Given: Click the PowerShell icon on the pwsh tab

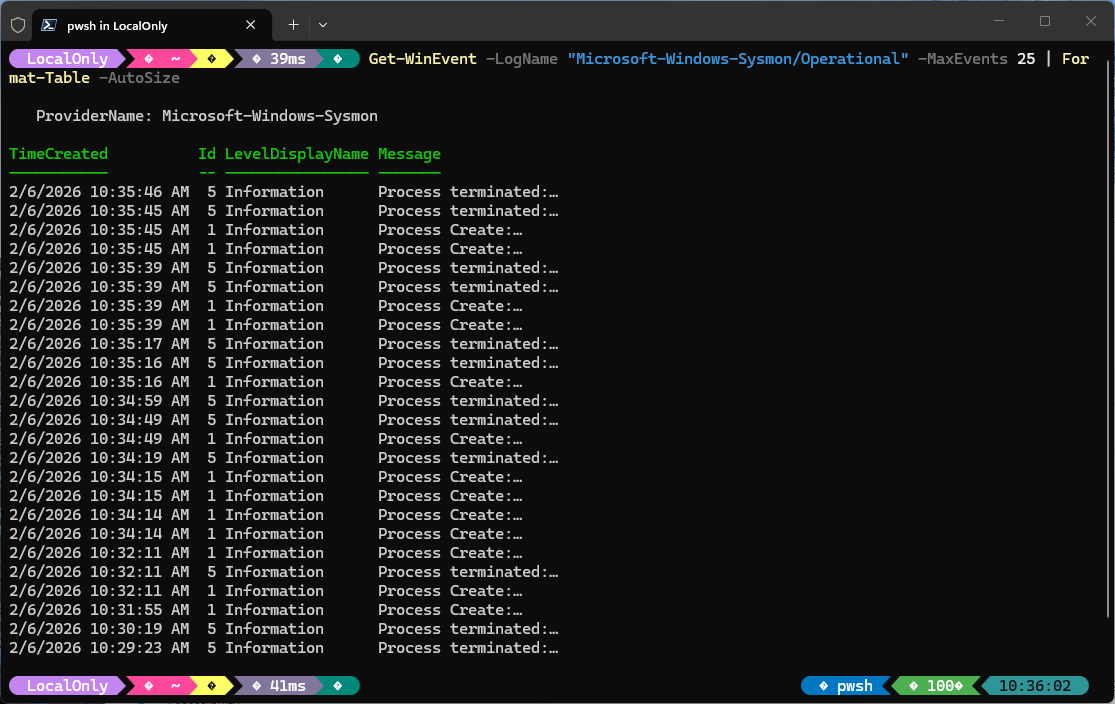Looking at the screenshot, I should [48, 24].
